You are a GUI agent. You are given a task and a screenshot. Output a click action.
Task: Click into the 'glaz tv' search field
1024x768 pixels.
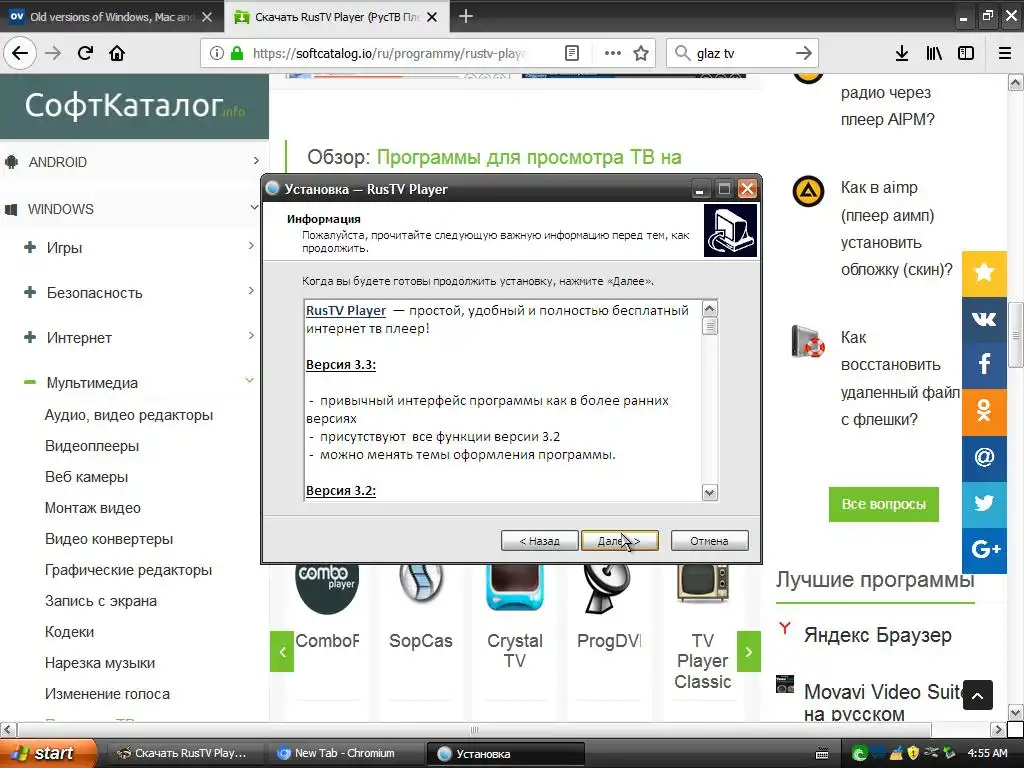tap(741, 53)
